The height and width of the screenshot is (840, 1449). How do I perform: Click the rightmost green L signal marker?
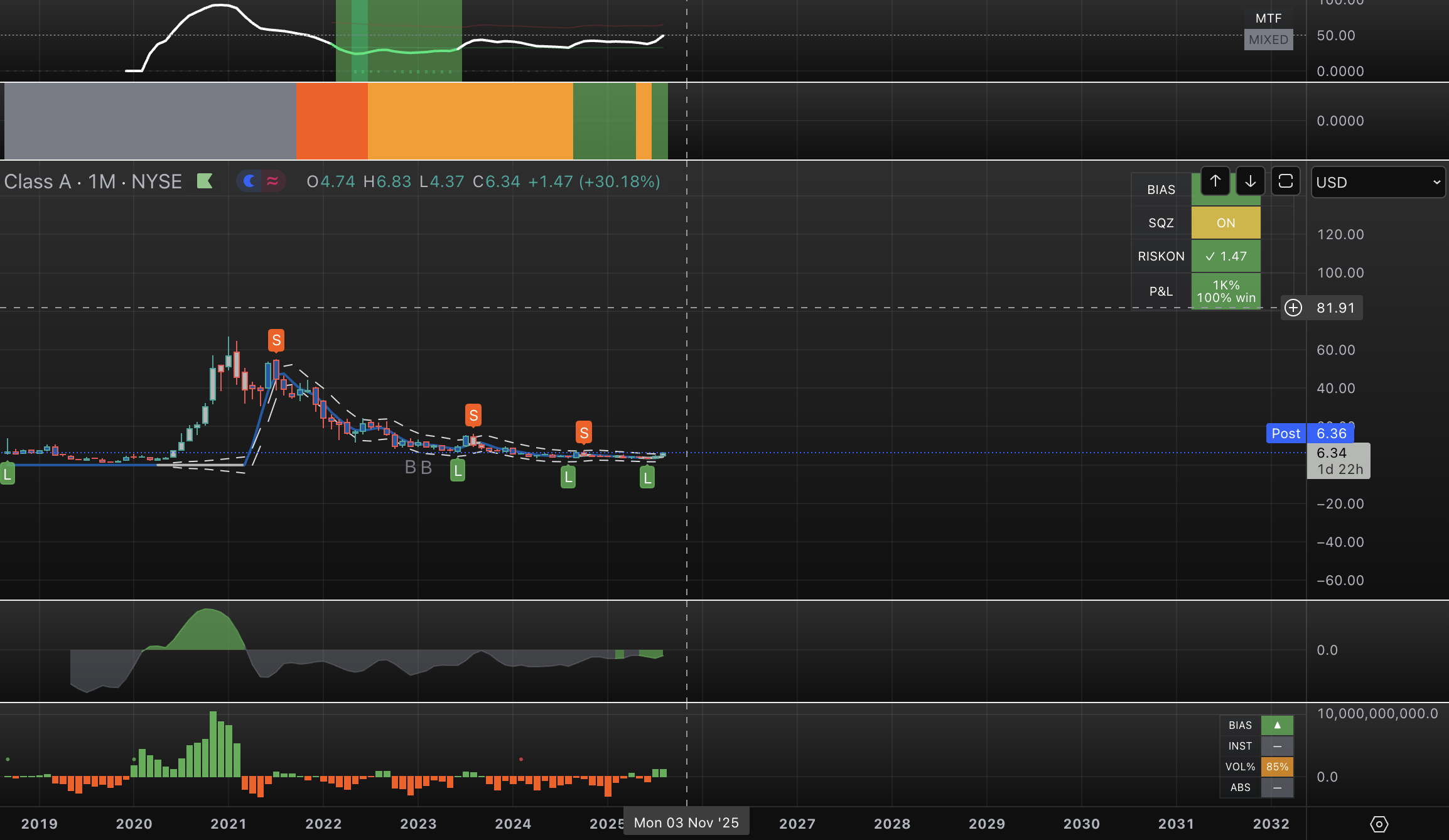coord(647,478)
